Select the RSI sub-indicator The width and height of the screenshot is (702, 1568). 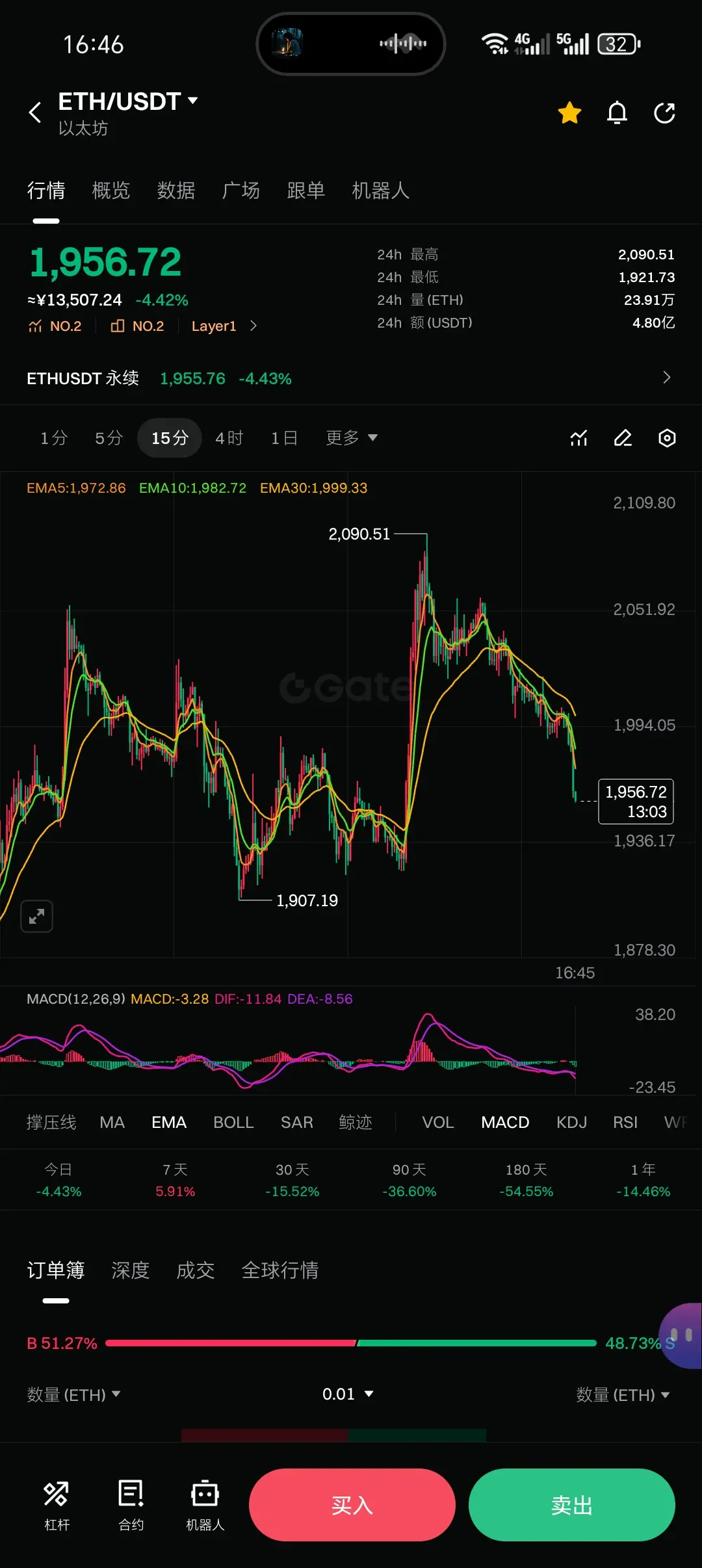[625, 1122]
